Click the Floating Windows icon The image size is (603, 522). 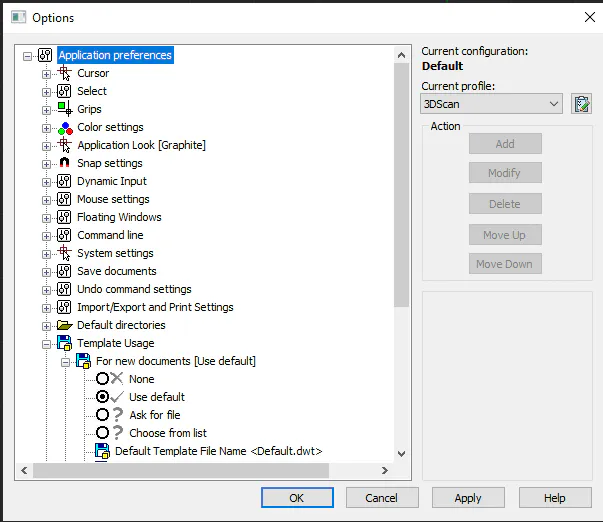click(64, 217)
